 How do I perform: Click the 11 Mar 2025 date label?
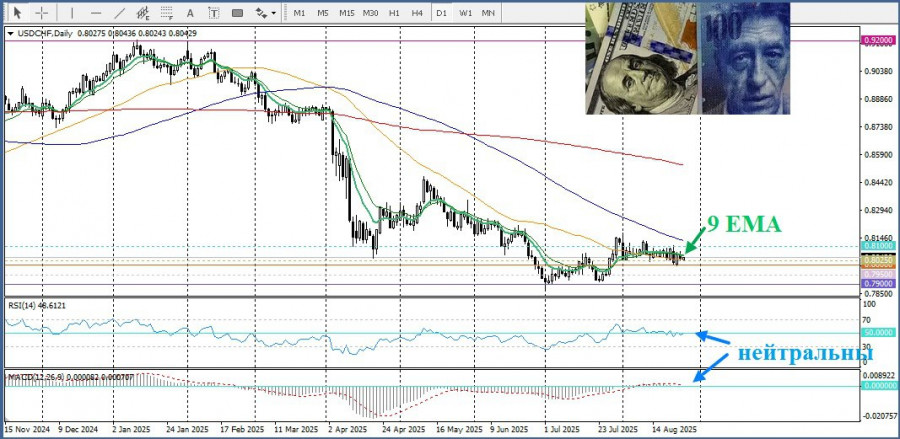(296, 429)
